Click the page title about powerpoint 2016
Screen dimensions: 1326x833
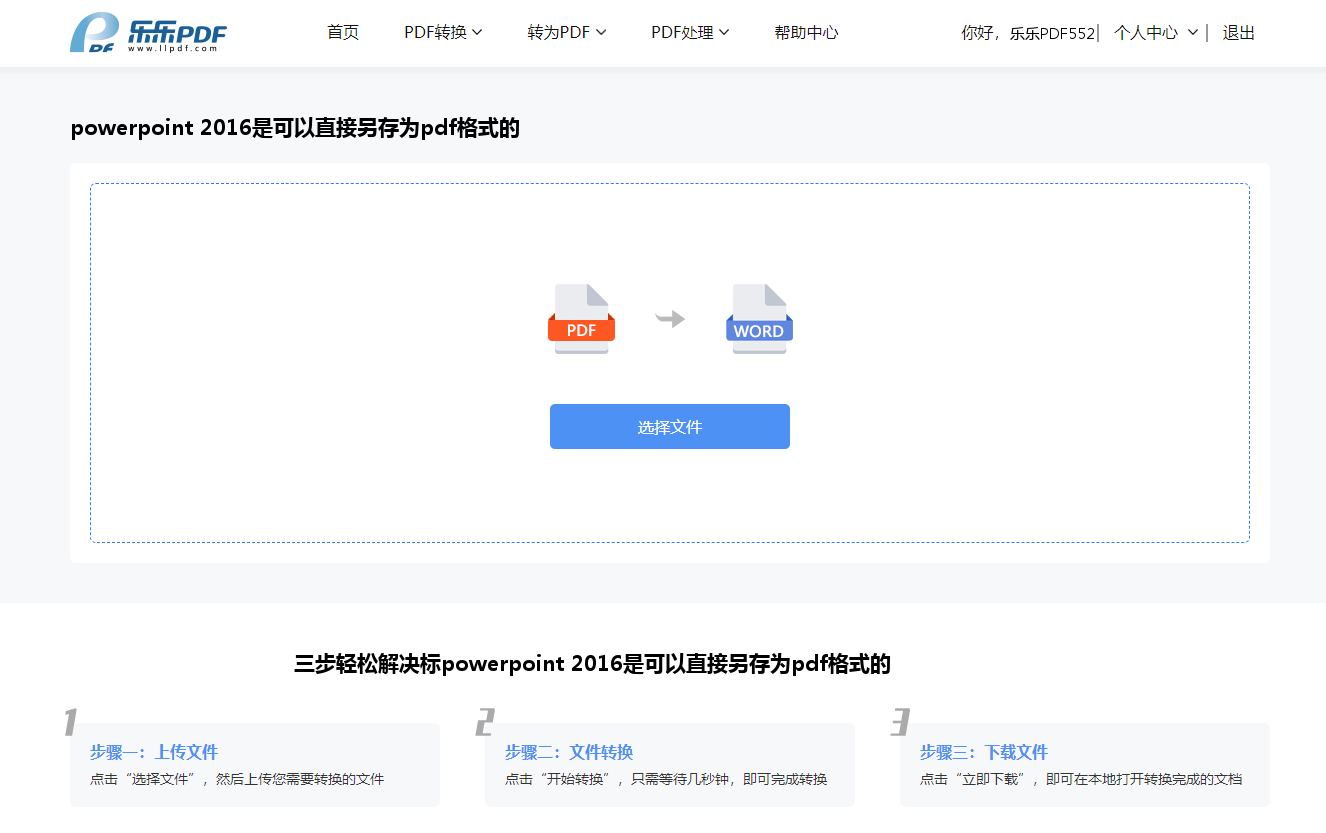pyautogui.click(x=295, y=128)
